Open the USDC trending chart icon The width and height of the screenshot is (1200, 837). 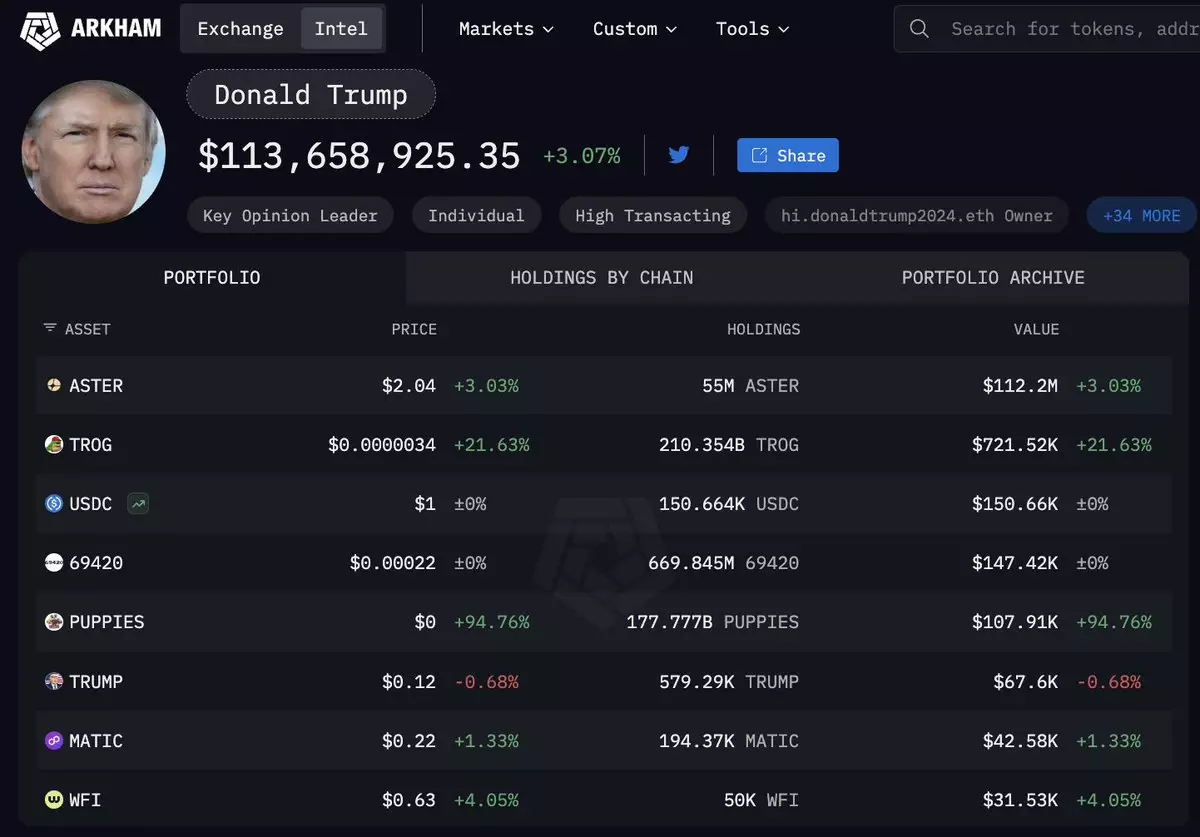pos(138,504)
